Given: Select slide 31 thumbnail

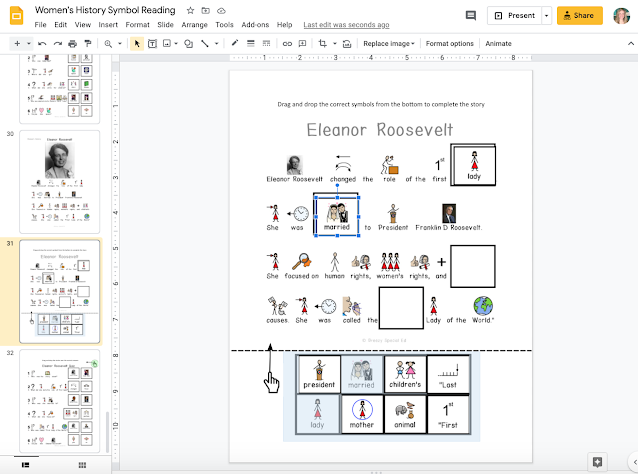Looking at the screenshot, I should (x=59, y=292).
